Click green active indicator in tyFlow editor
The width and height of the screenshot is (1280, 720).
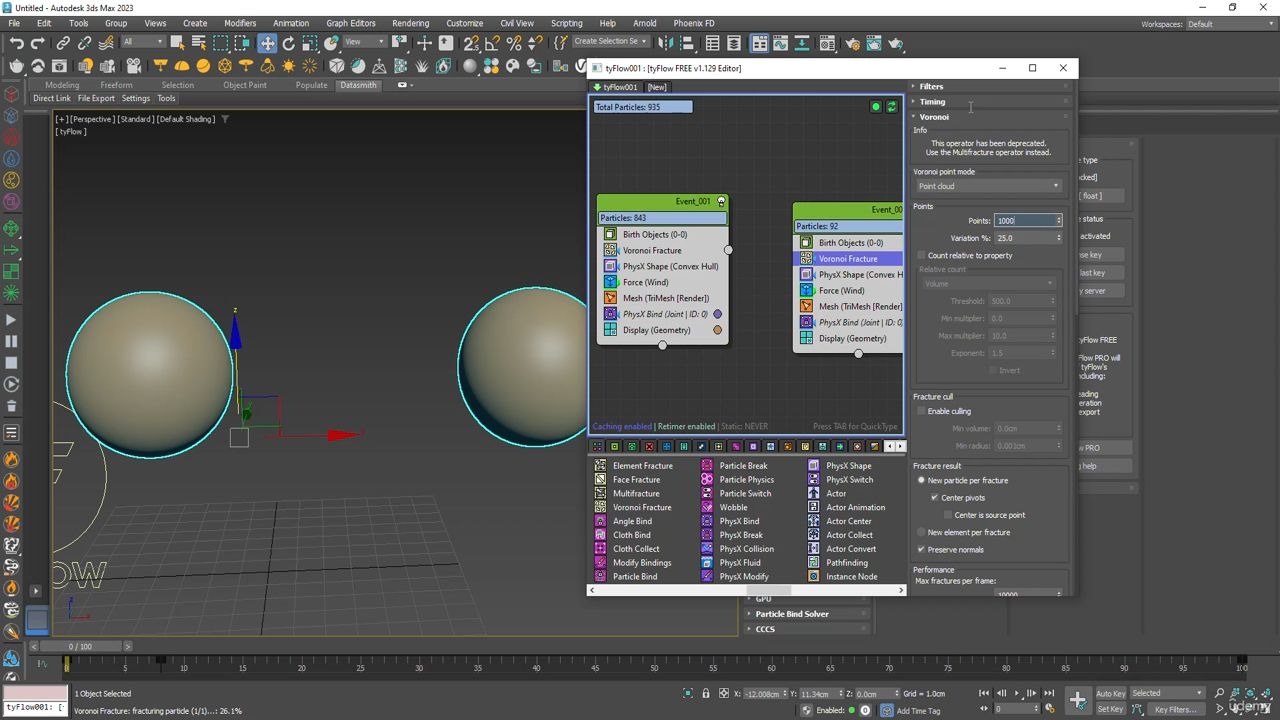tap(876, 107)
